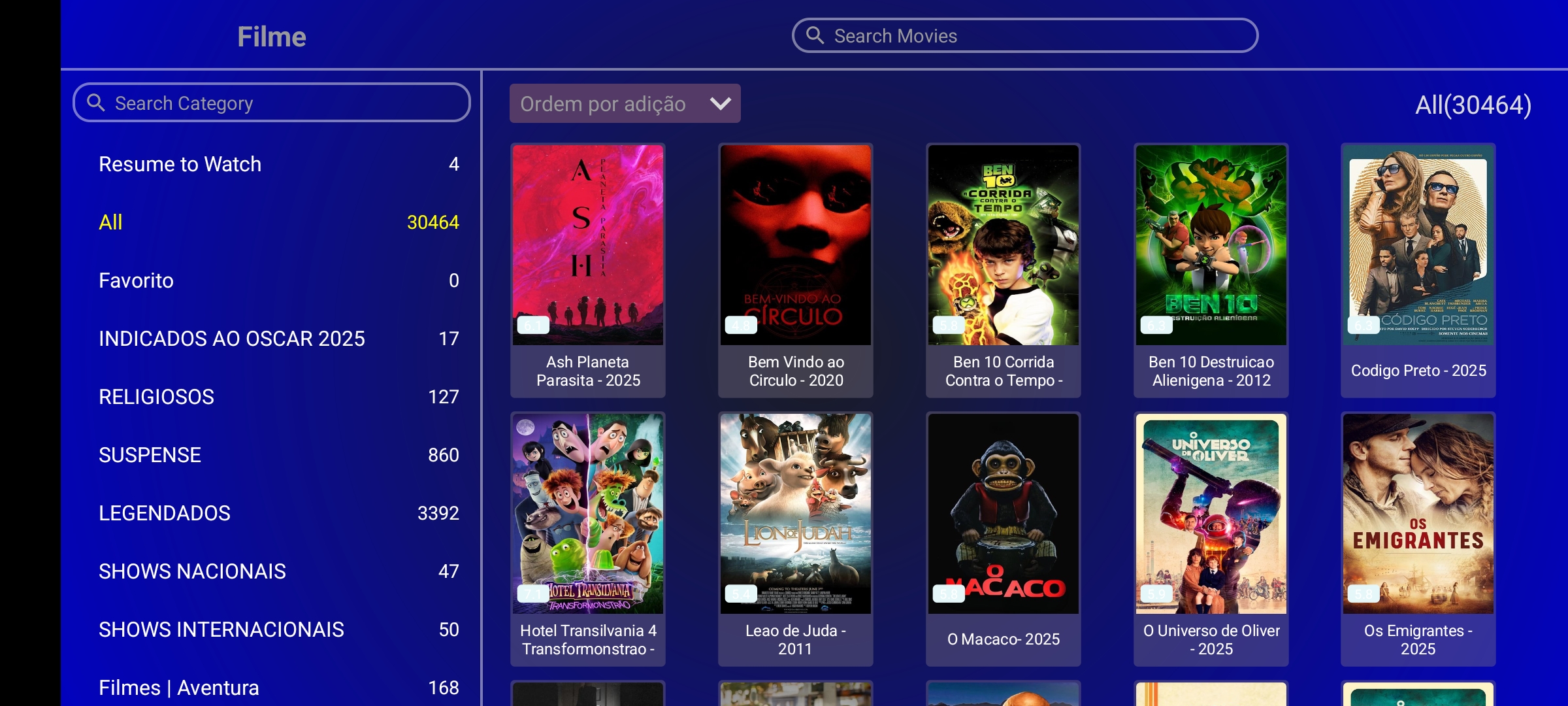Viewport: 1568px width, 706px height.
Task: Click the Search Category magnifier icon
Action: click(96, 103)
